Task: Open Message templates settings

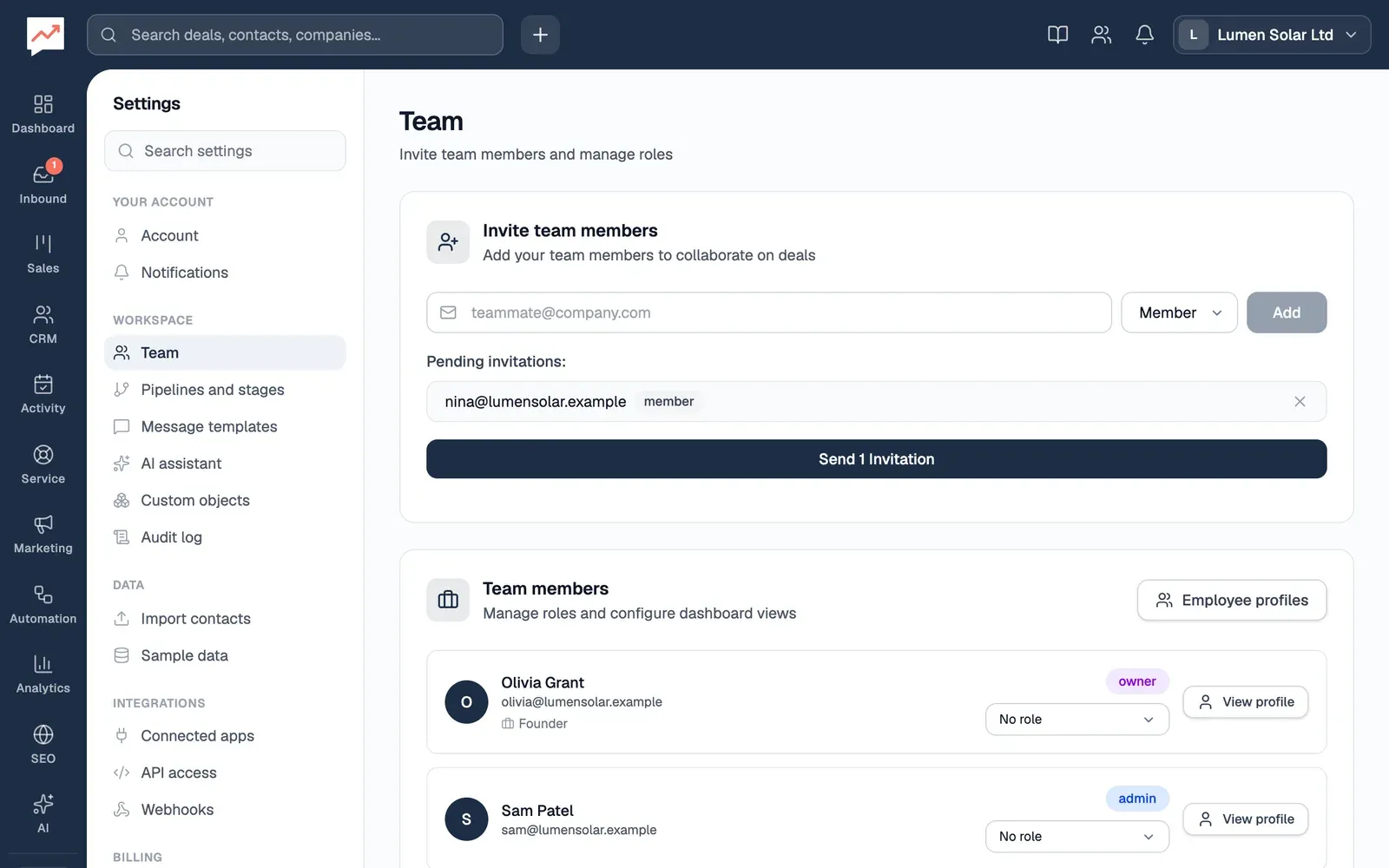Action: click(x=225, y=427)
